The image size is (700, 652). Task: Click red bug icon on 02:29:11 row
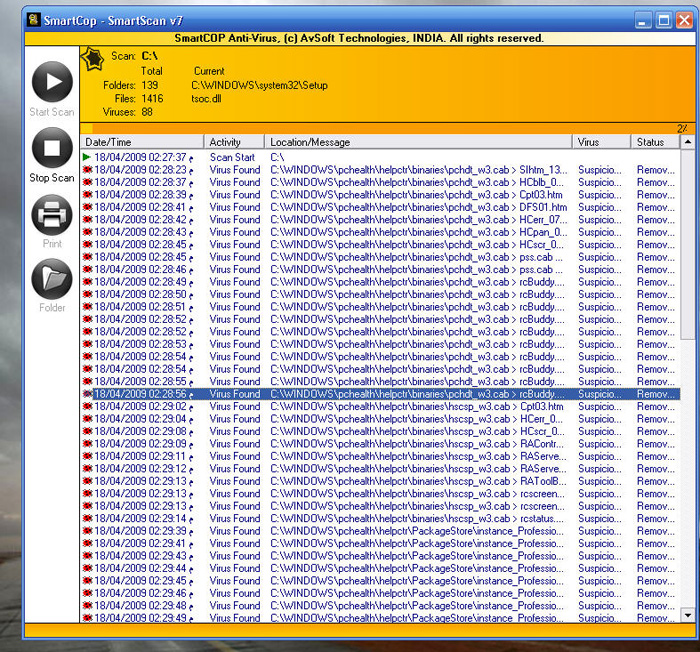click(87, 456)
